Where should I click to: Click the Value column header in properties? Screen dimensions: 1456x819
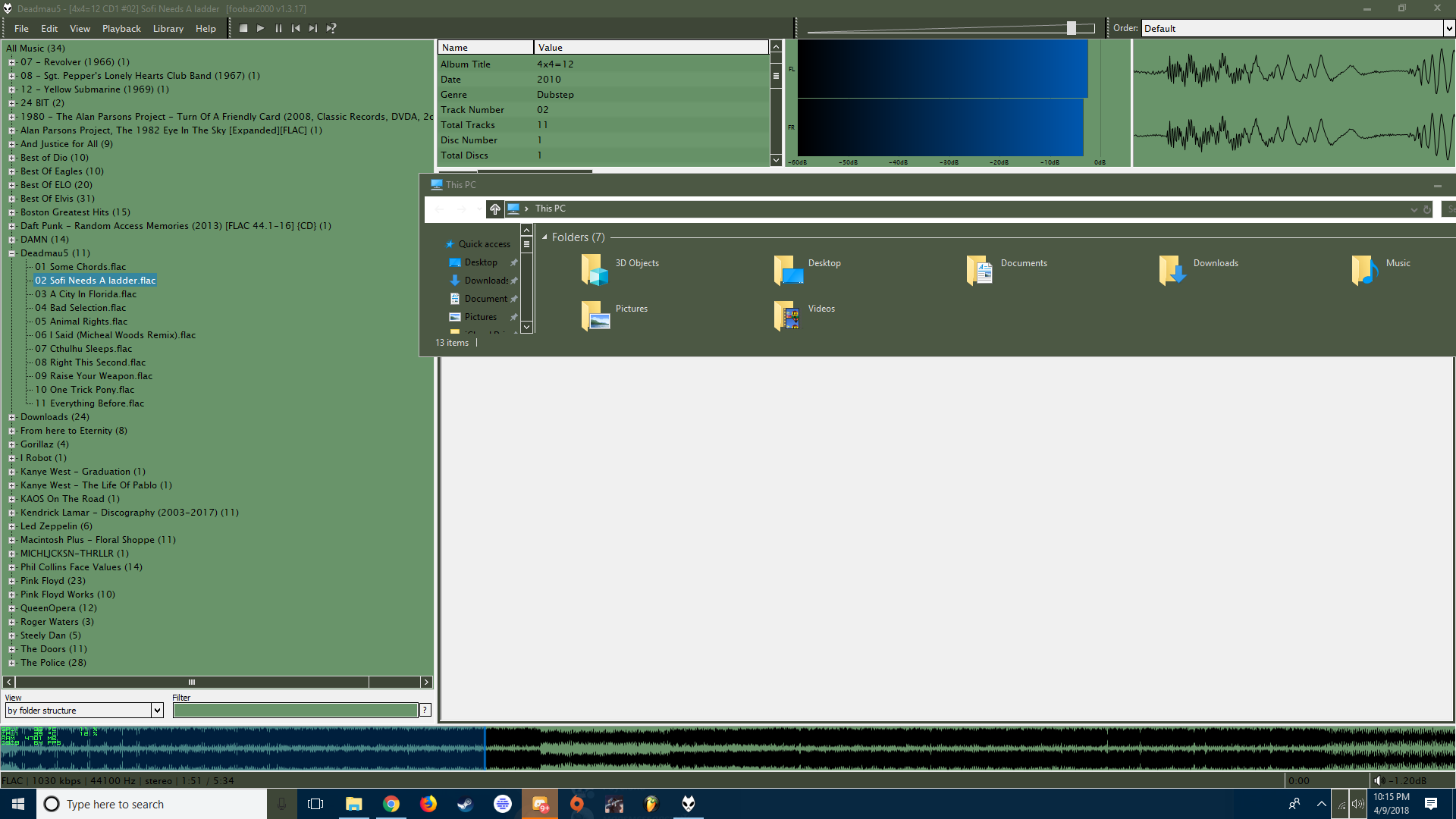[651, 48]
